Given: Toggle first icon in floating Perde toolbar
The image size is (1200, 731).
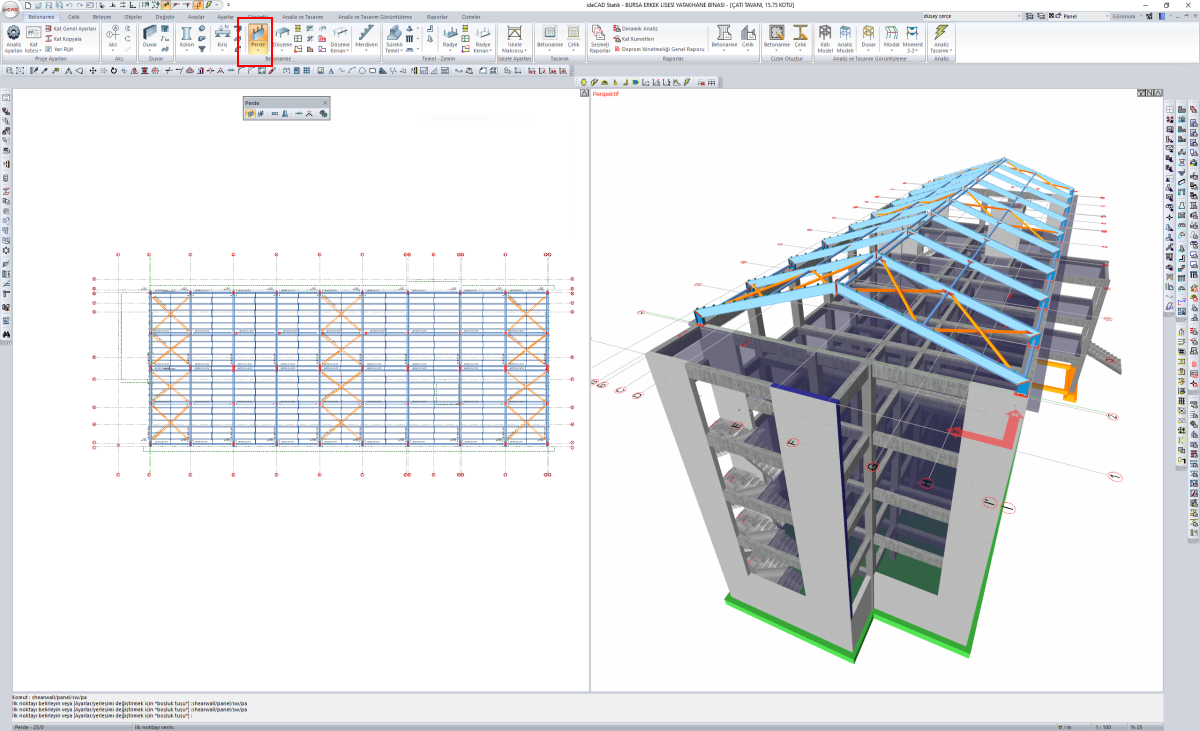Looking at the screenshot, I should [250, 114].
